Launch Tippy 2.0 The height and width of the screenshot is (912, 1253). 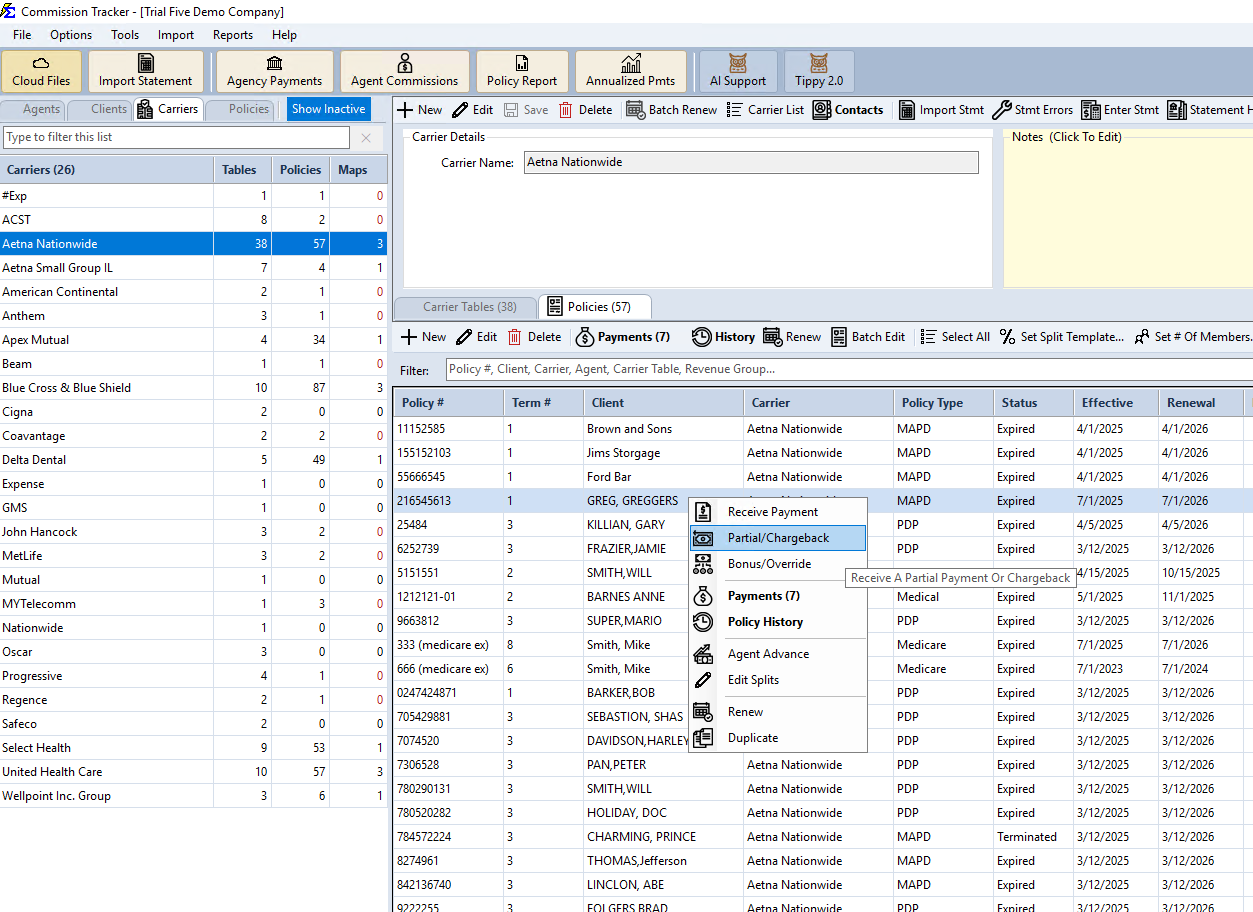click(x=819, y=71)
